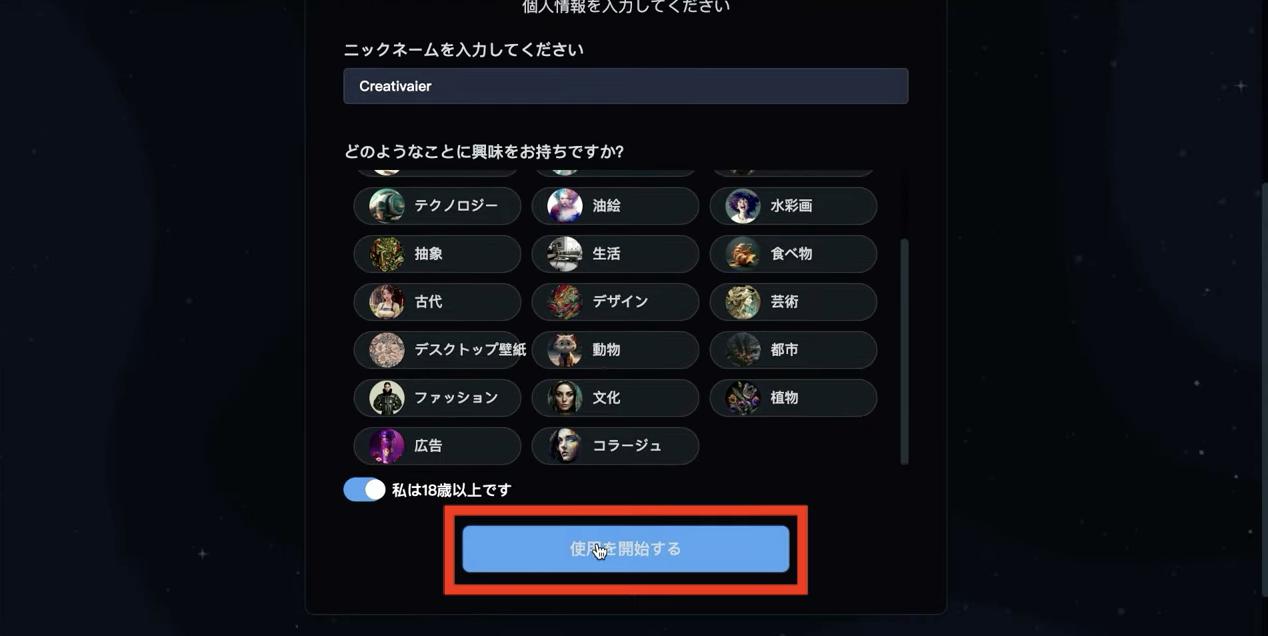
Task: Select the 文化 interest chip
Action: pos(615,398)
